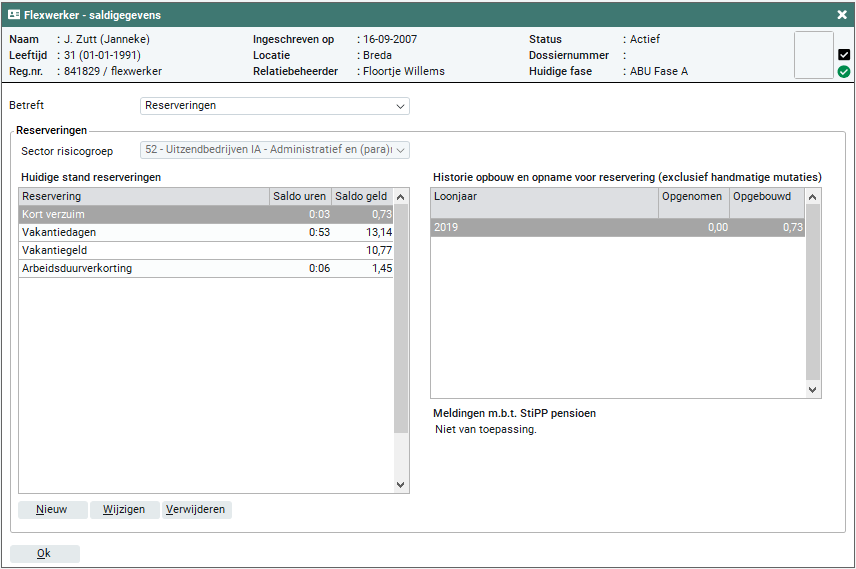The height and width of the screenshot is (569, 856).
Task: Select the Arbeidsduurverkorting row
Action: pos(144,269)
